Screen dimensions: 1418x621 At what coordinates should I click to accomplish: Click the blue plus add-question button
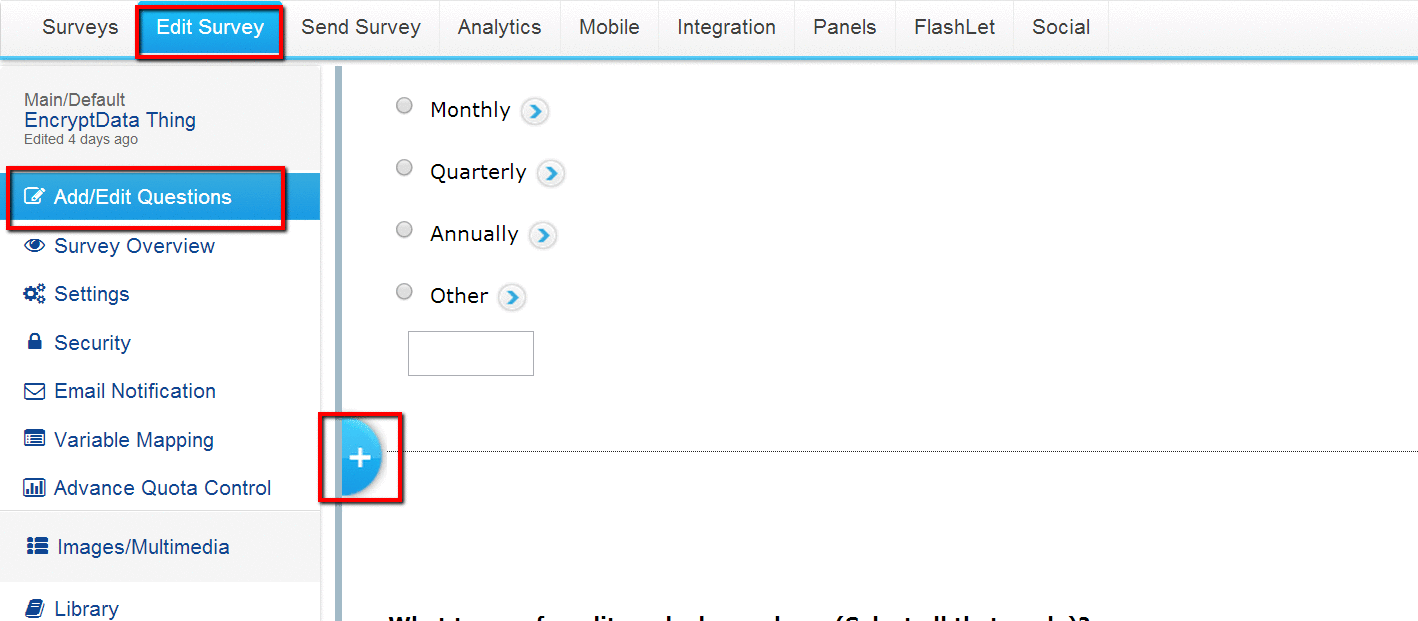click(361, 458)
